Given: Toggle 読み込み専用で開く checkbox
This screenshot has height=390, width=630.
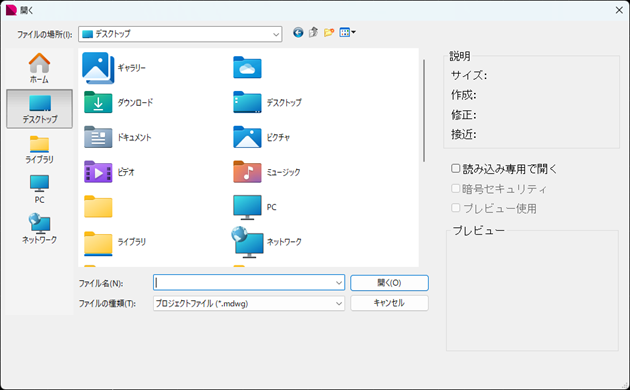Looking at the screenshot, I should click(x=455, y=169).
